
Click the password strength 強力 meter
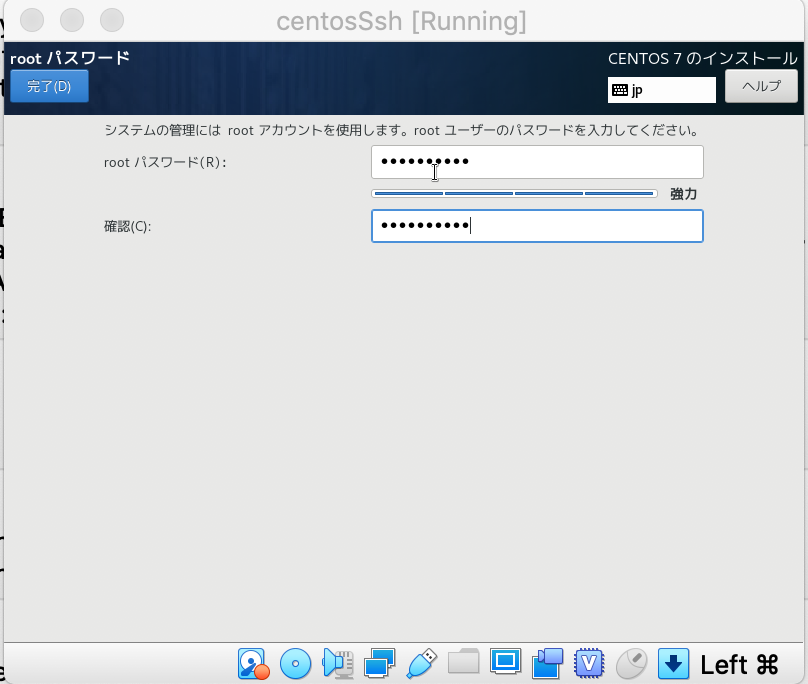point(513,192)
